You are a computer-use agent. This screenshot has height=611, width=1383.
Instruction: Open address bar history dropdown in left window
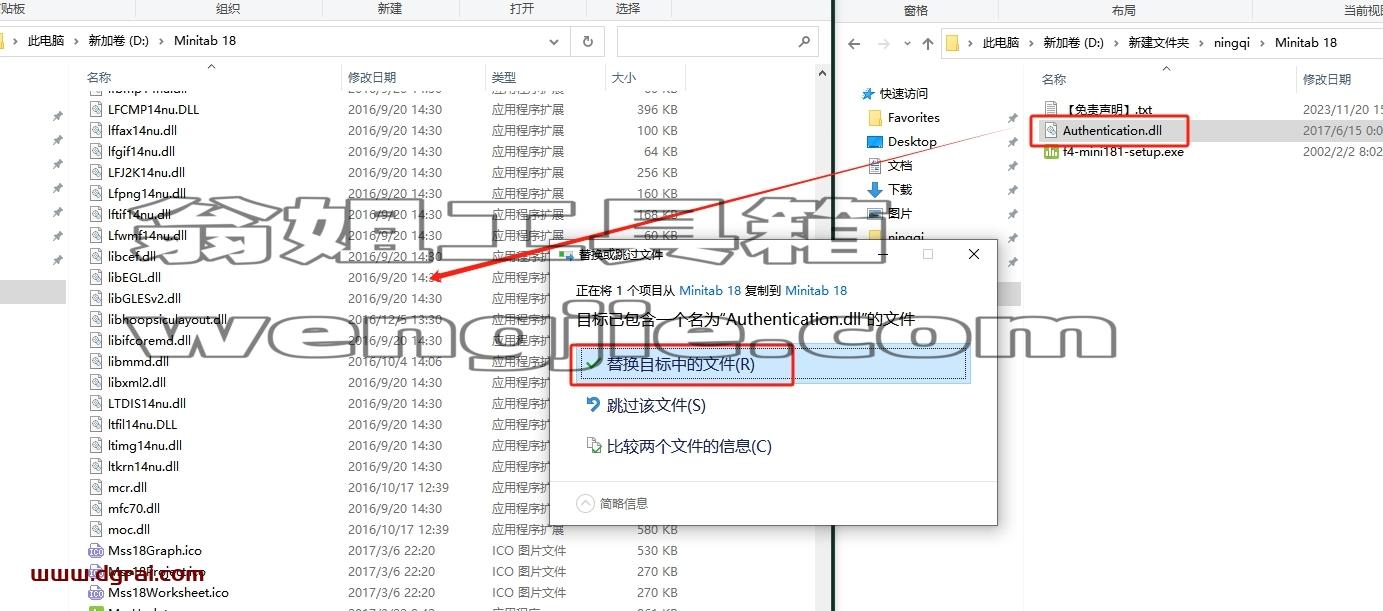click(x=554, y=42)
